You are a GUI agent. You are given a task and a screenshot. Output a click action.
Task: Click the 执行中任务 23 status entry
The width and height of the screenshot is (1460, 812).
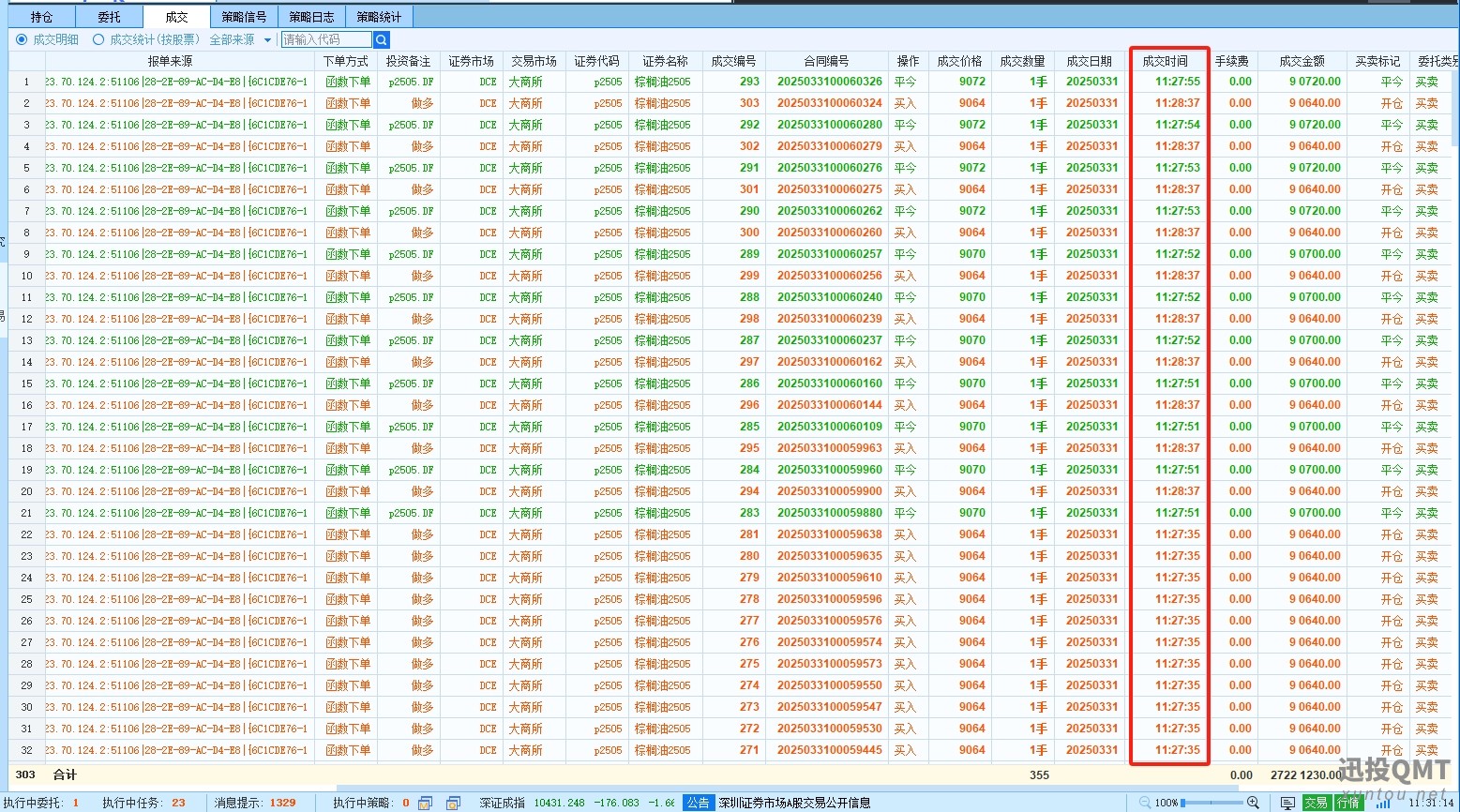coord(143,803)
